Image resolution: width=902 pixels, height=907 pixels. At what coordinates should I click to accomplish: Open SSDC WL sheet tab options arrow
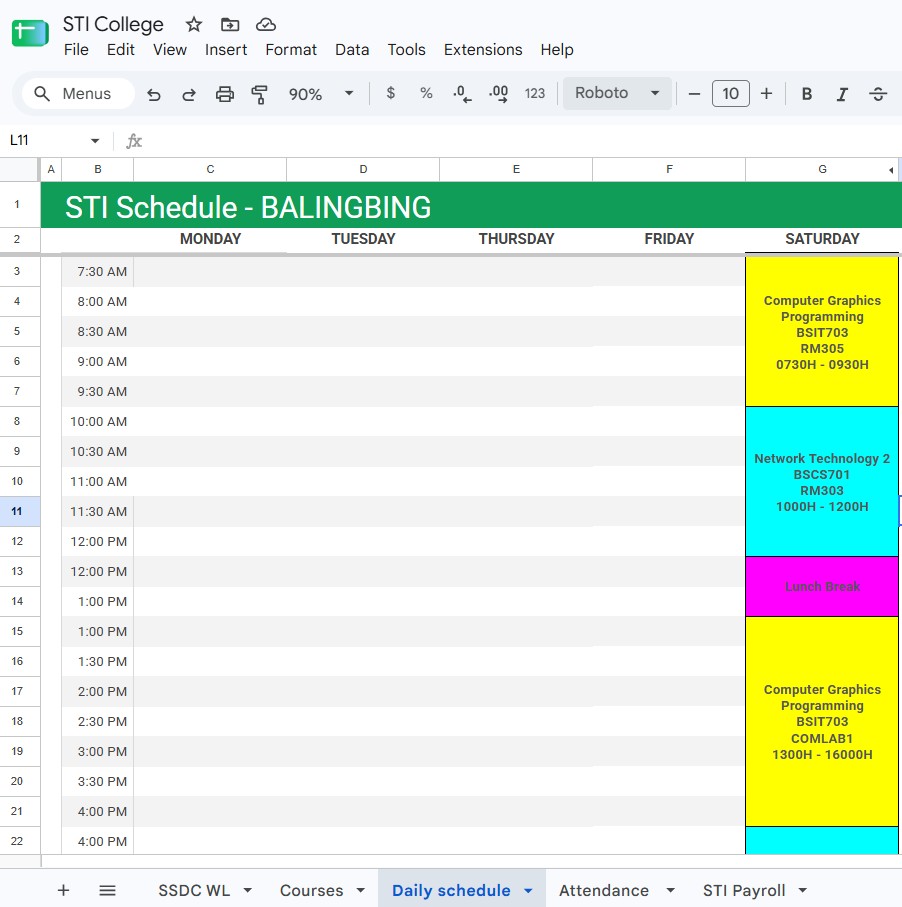tap(248, 890)
